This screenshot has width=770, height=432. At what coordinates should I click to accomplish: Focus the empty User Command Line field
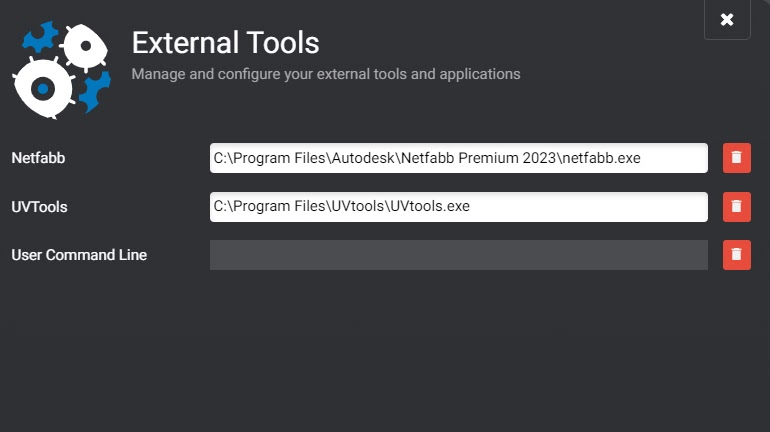tap(459, 255)
